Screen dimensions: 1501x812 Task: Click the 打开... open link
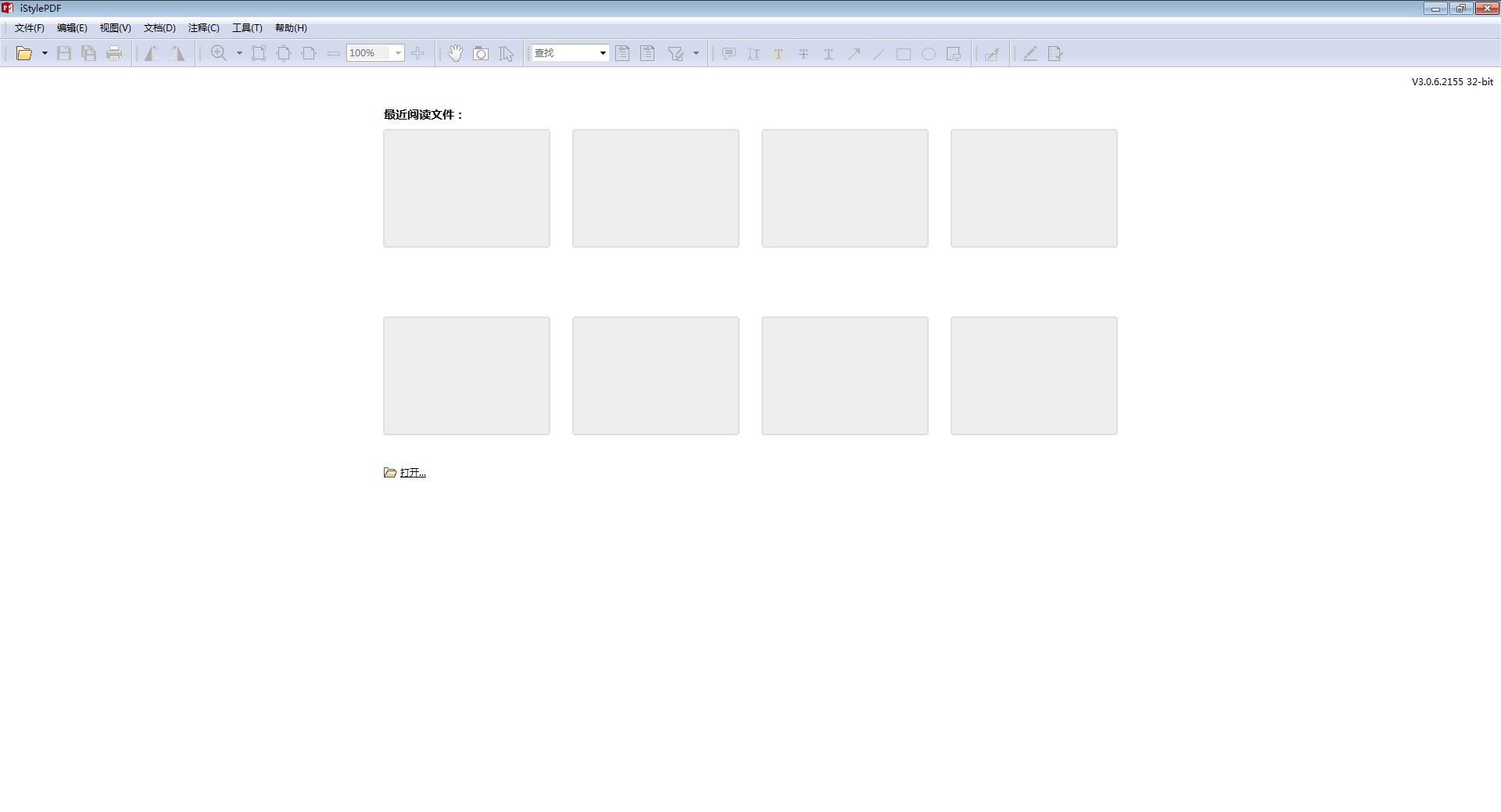(412, 472)
